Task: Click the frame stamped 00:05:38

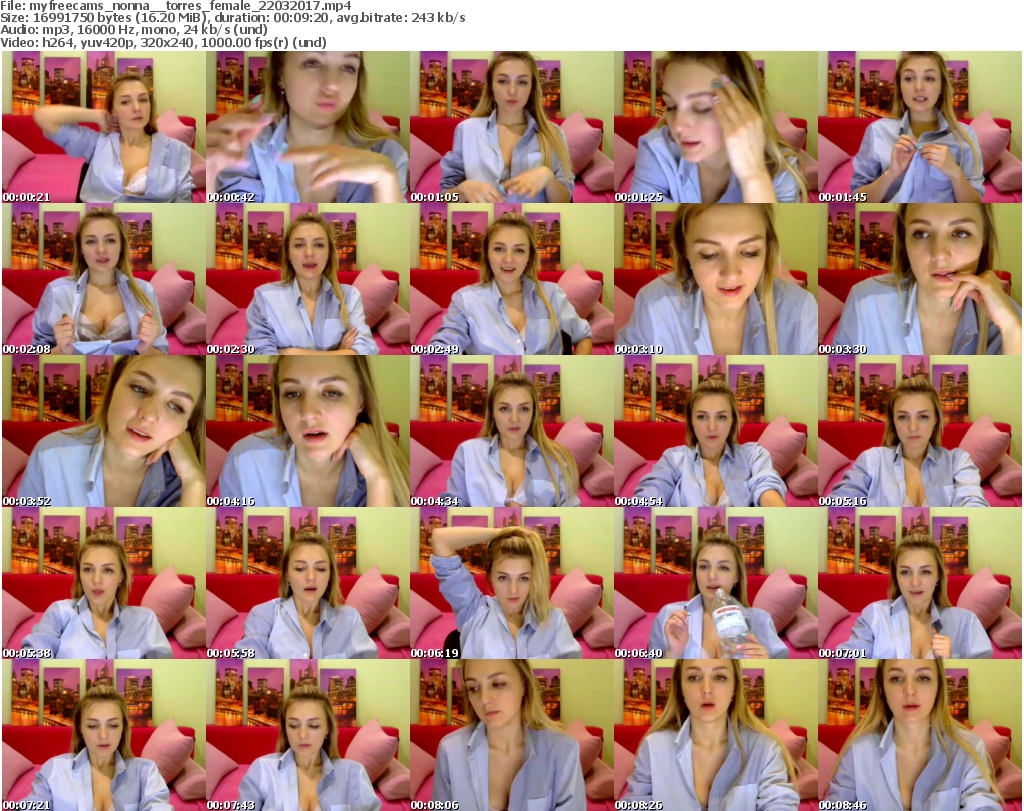Action: pos(104,583)
